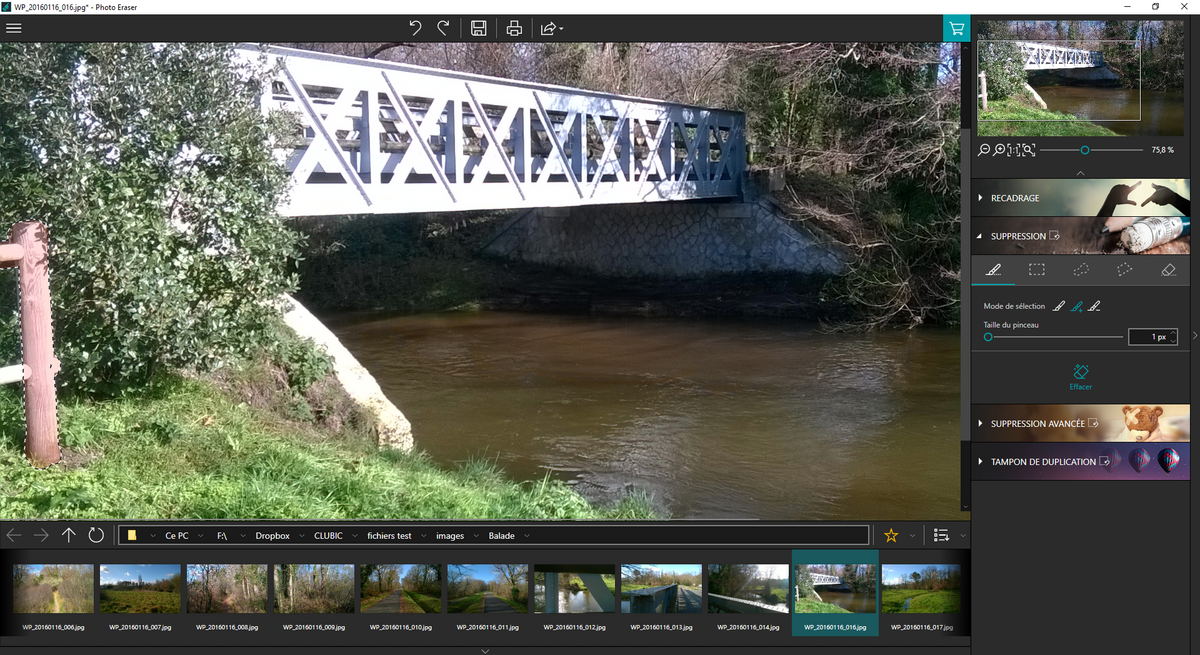1200x655 pixels.
Task: Select the rectangular selection tool
Action: pos(1037,270)
